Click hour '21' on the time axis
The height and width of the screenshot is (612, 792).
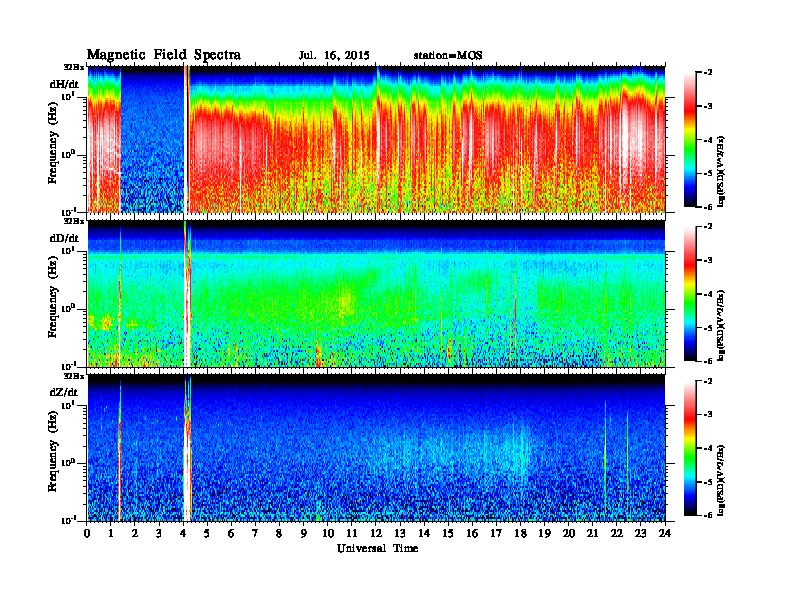pyautogui.click(x=593, y=534)
